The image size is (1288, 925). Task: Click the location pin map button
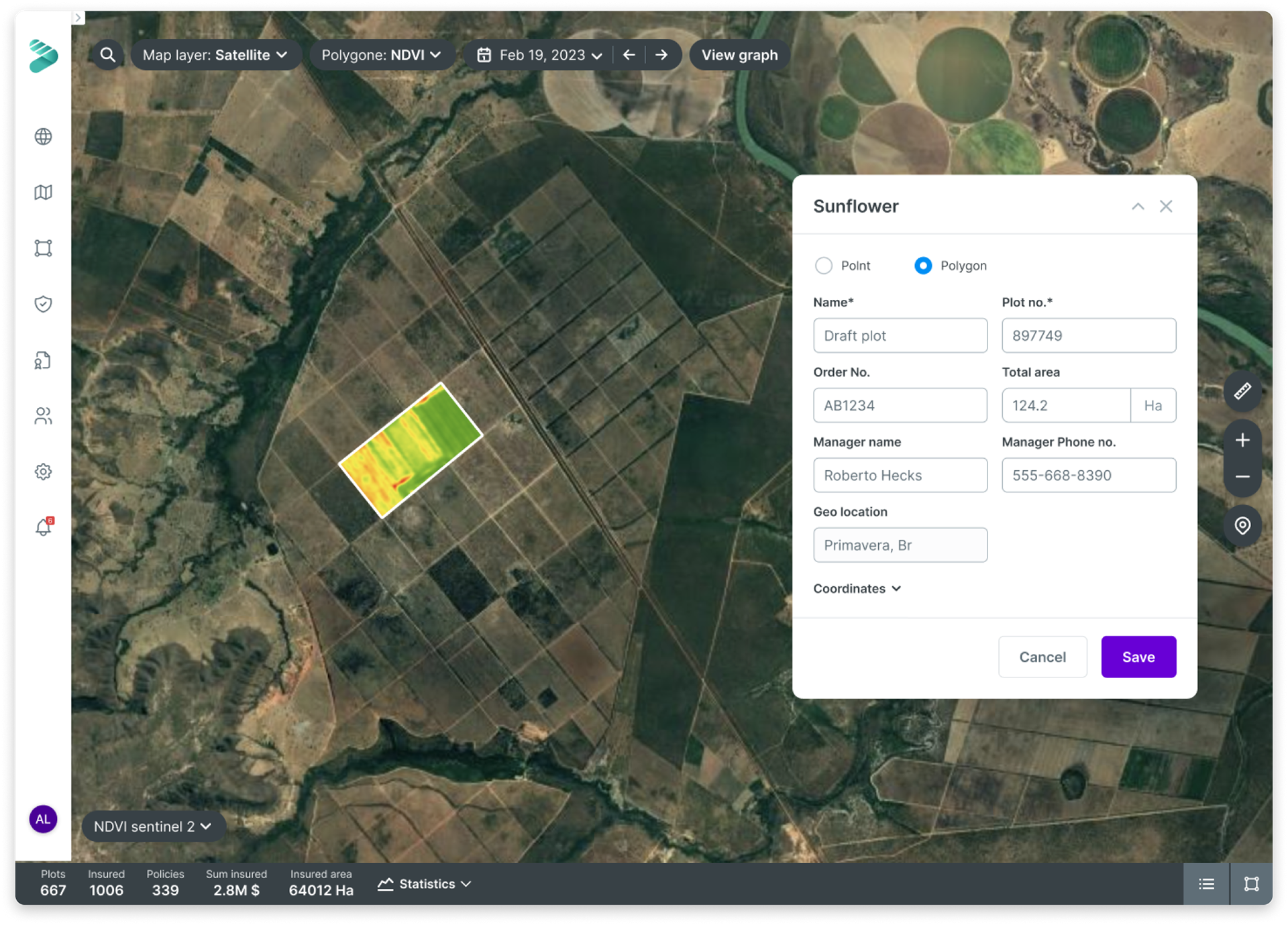click(1242, 525)
